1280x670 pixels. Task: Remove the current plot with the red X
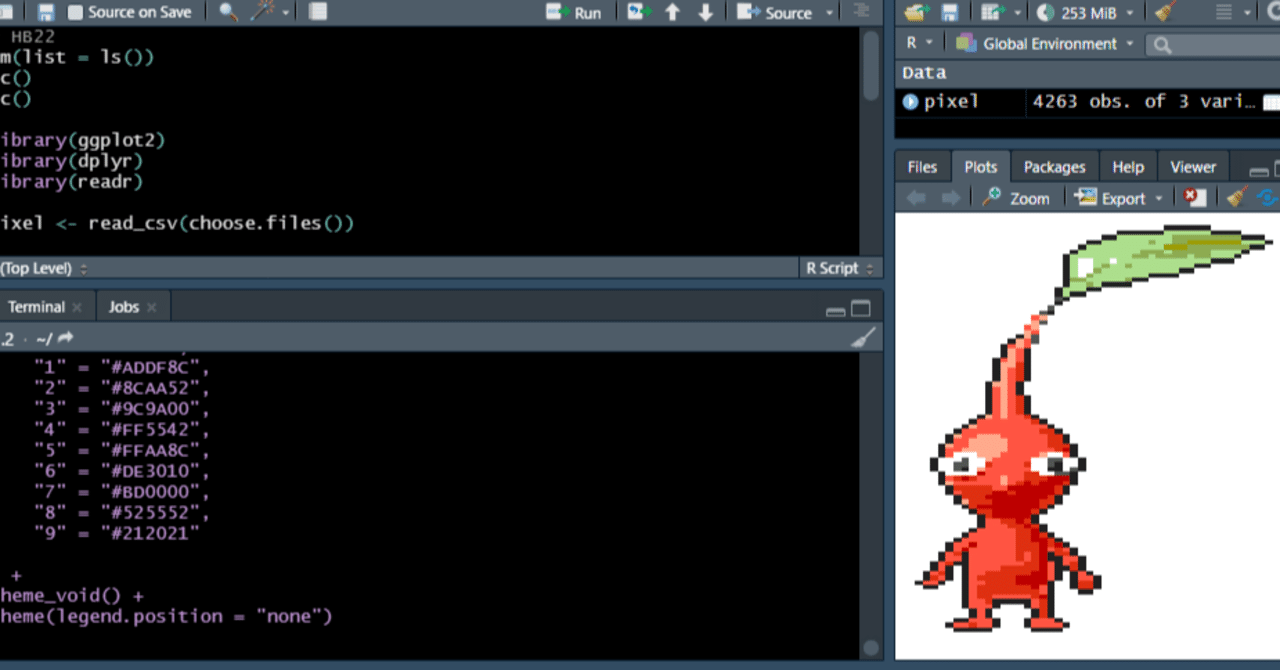pyautogui.click(x=1193, y=197)
